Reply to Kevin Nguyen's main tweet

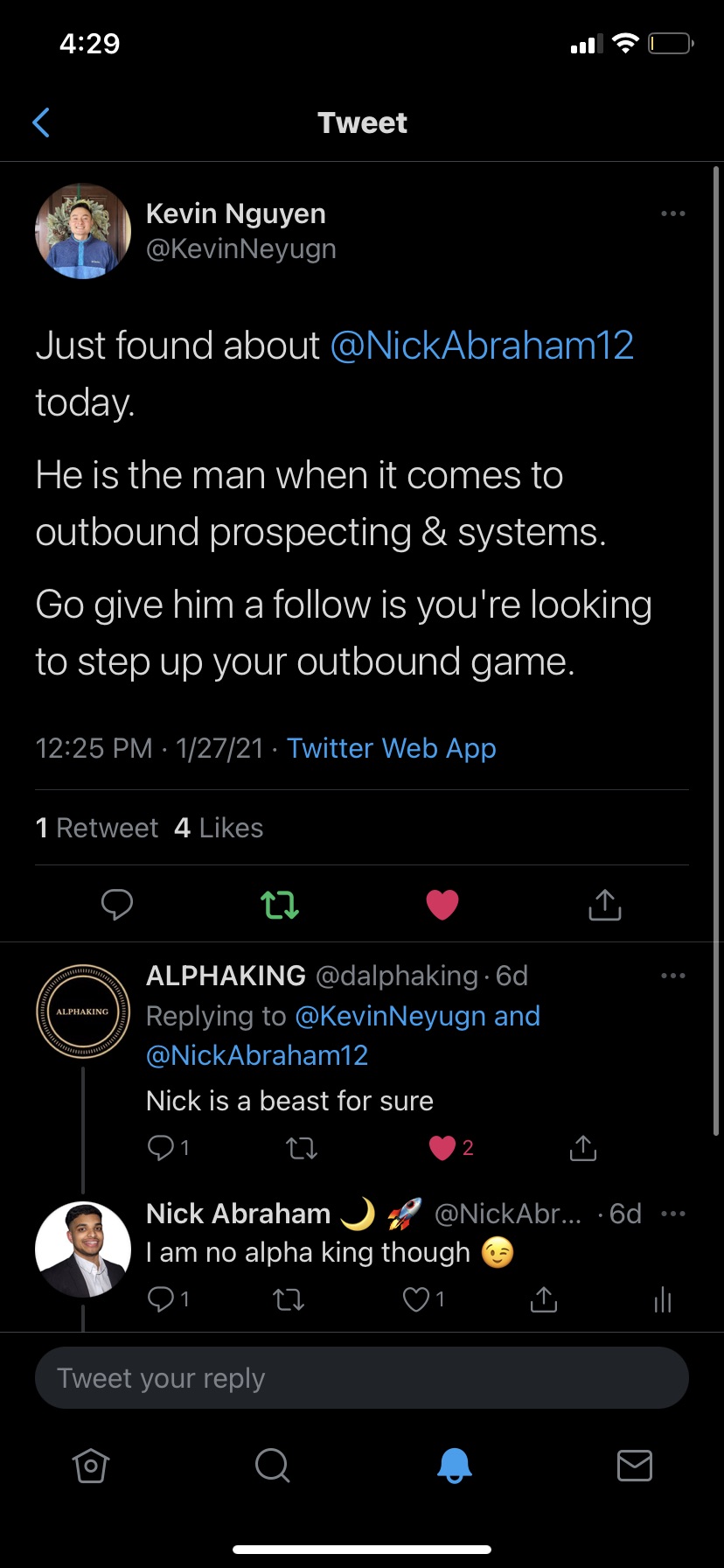point(116,904)
